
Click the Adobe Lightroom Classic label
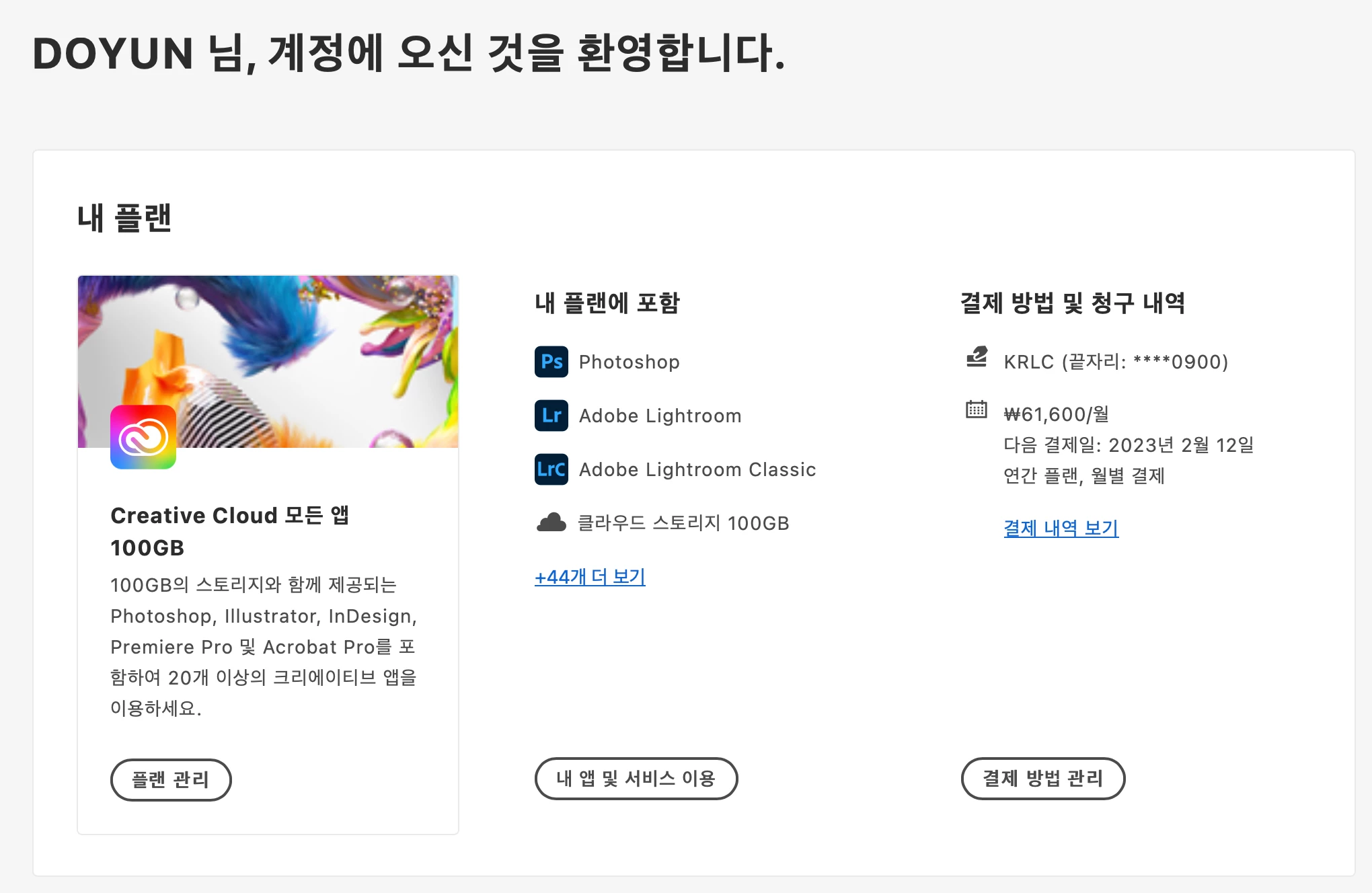(x=697, y=469)
